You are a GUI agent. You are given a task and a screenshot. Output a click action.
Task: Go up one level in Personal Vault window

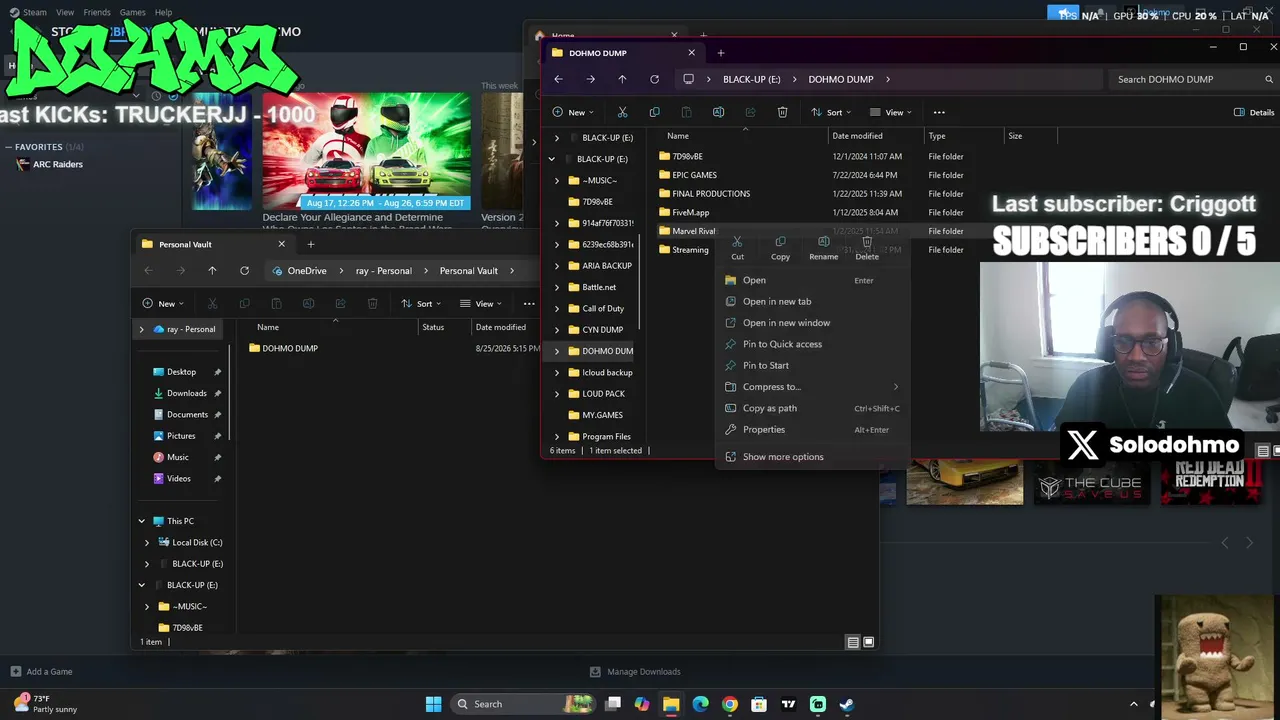click(212, 270)
